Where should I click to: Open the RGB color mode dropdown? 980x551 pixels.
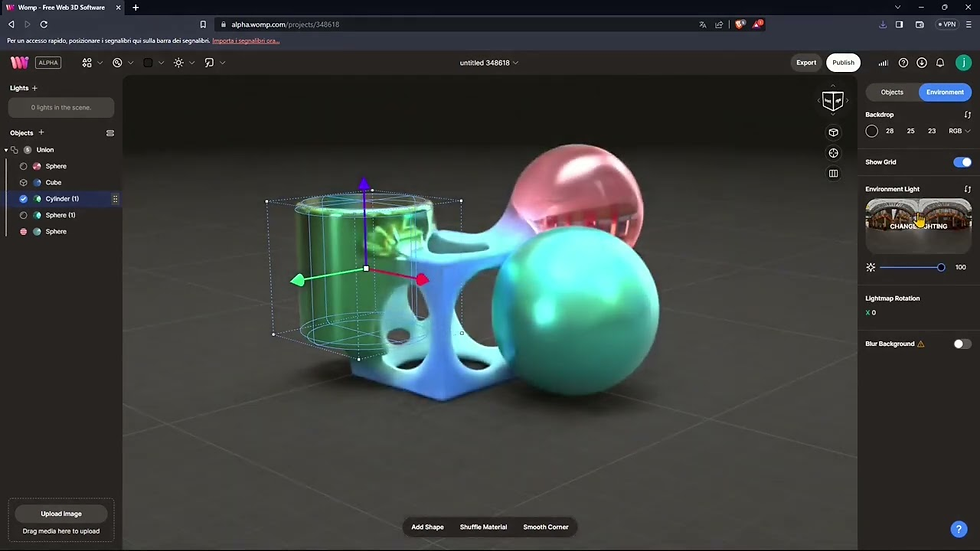point(959,131)
